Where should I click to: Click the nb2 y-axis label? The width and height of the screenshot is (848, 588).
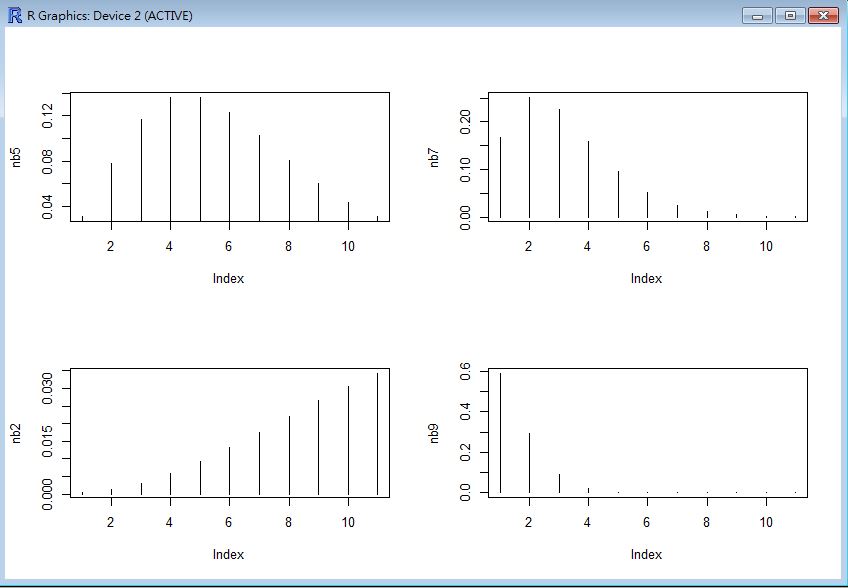click(16, 432)
